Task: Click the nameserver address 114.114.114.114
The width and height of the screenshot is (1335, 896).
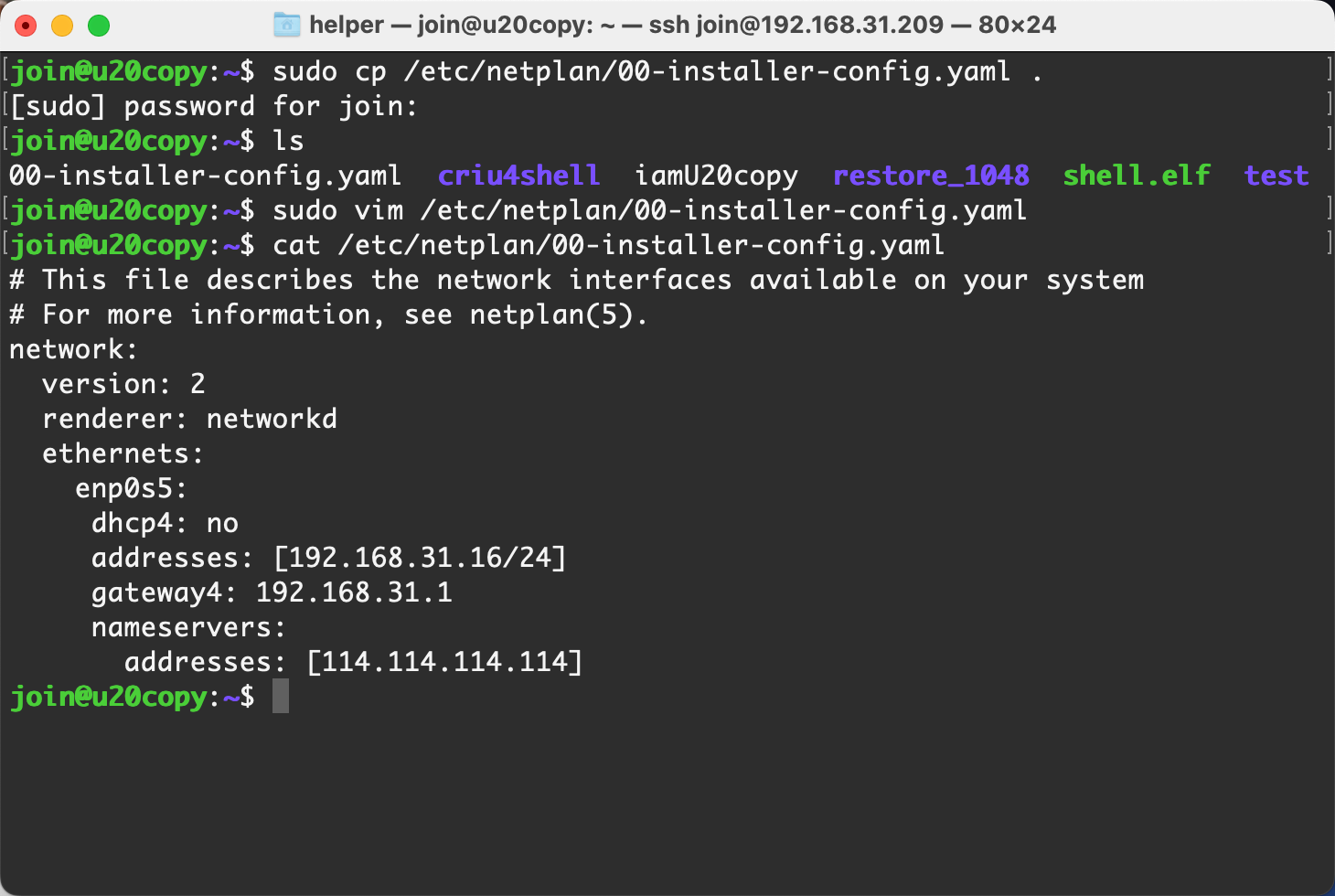Action: (x=444, y=662)
